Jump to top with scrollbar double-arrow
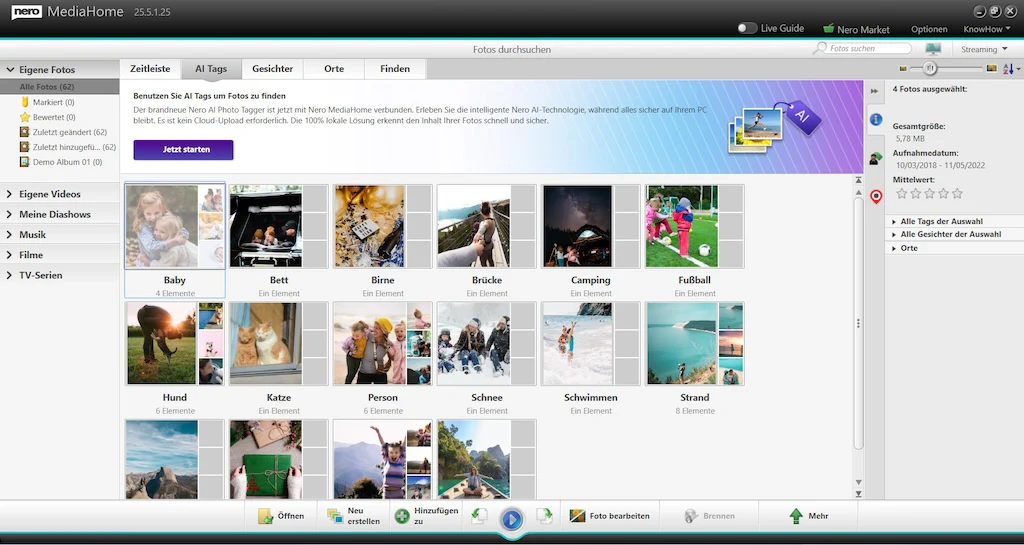Screen dimensions: 1024x545 858,180
